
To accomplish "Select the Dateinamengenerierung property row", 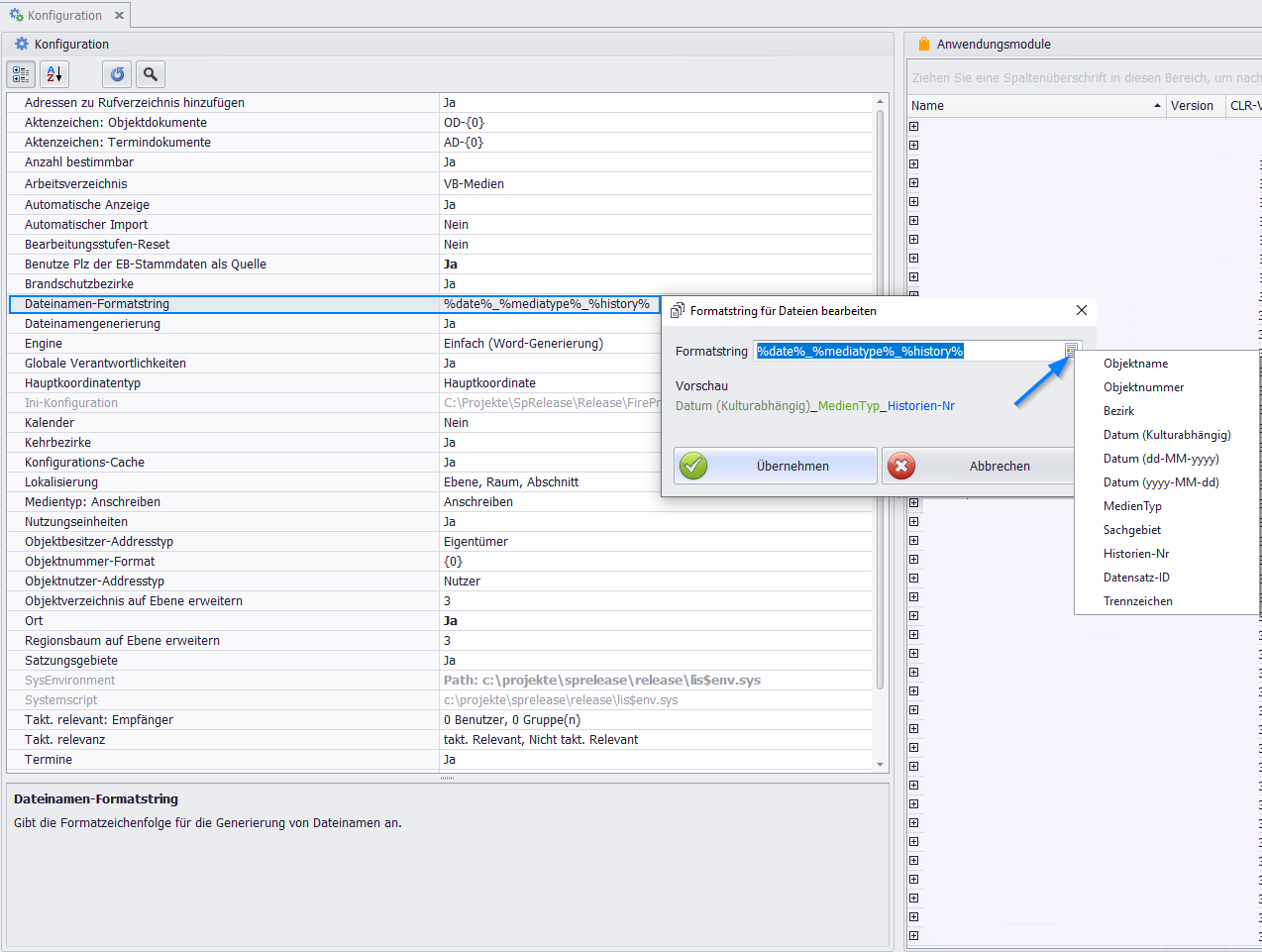I will tap(440, 324).
